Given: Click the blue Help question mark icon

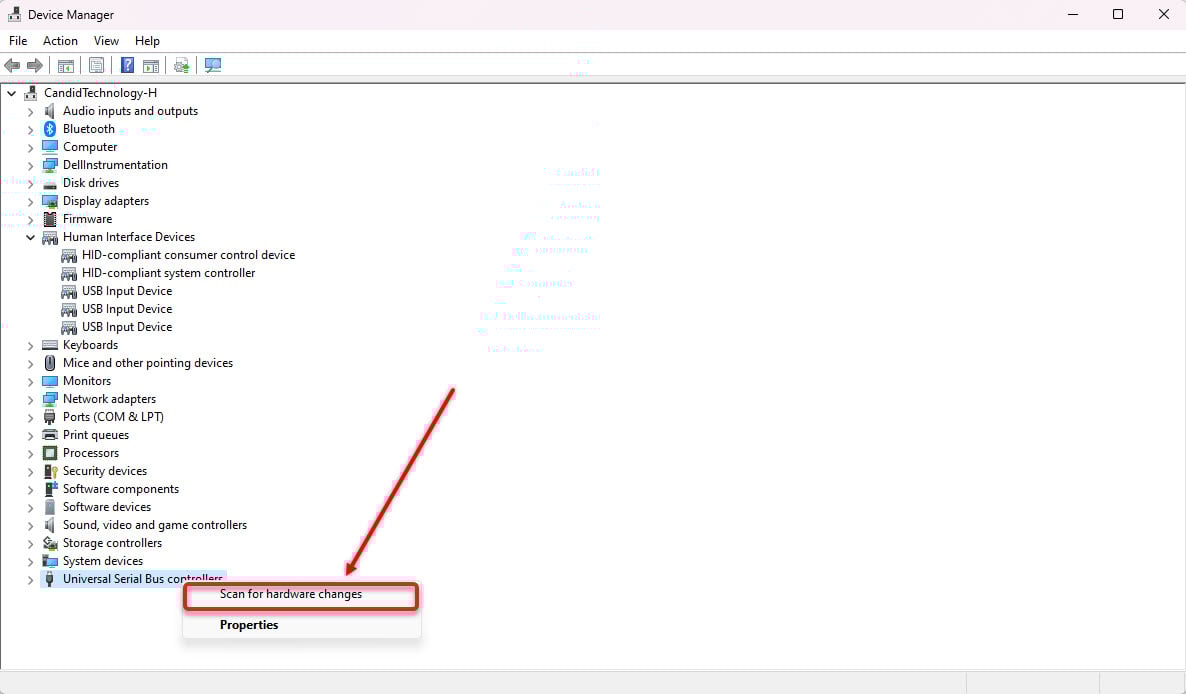Looking at the screenshot, I should click(x=127, y=66).
